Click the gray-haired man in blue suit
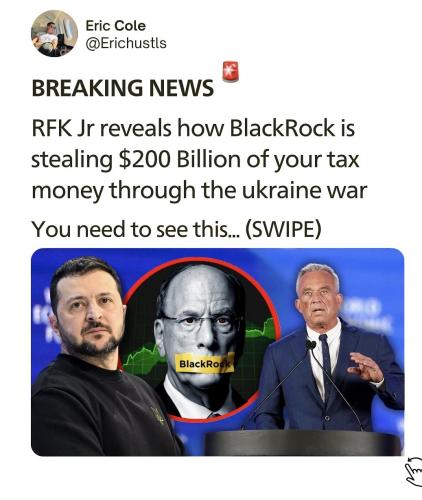The image size is (422, 500). pyautogui.click(x=327, y=350)
